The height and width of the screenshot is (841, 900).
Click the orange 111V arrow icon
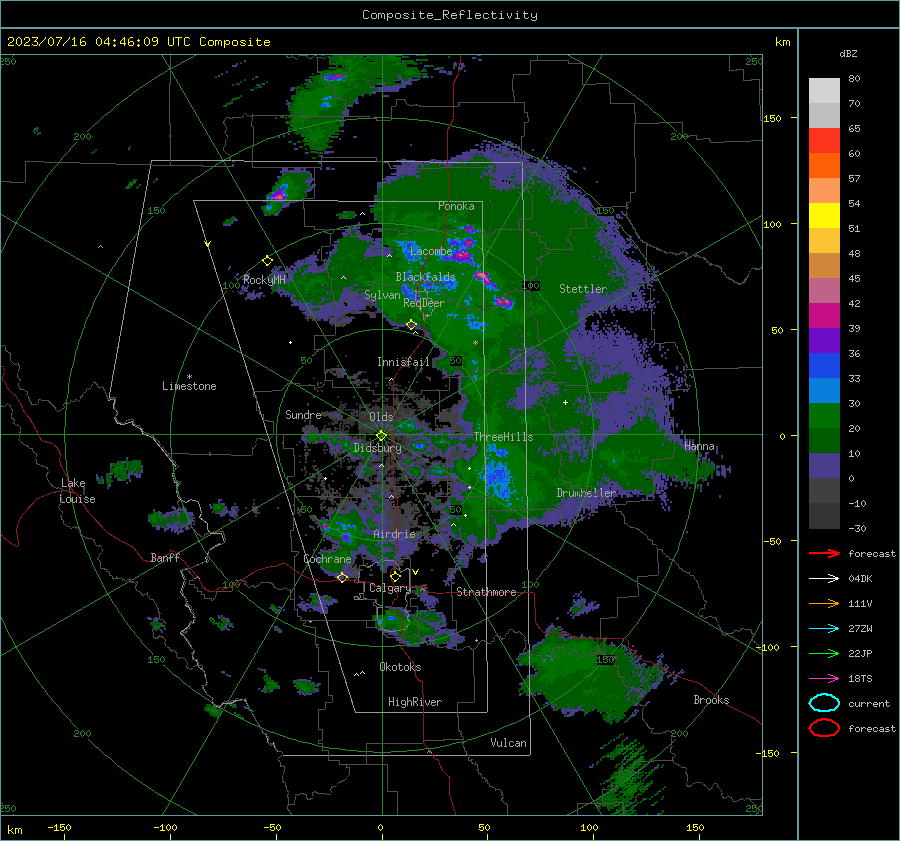tap(824, 603)
